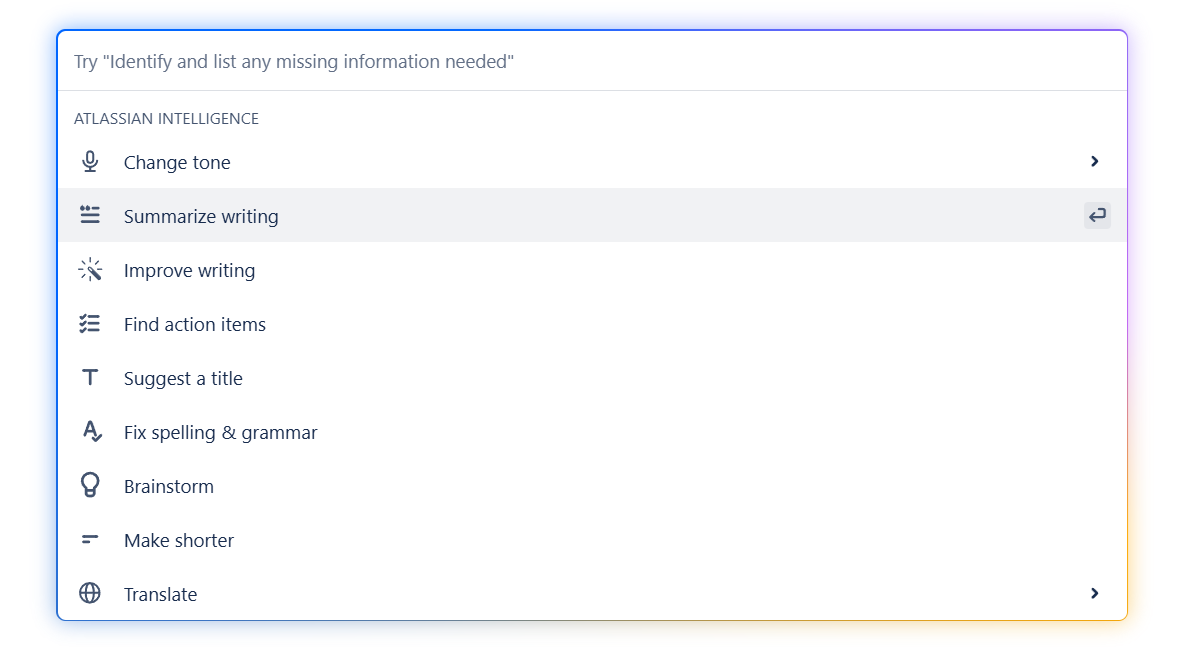Click the Make shorter lines icon
The width and height of the screenshot is (1181, 648).
click(90, 539)
